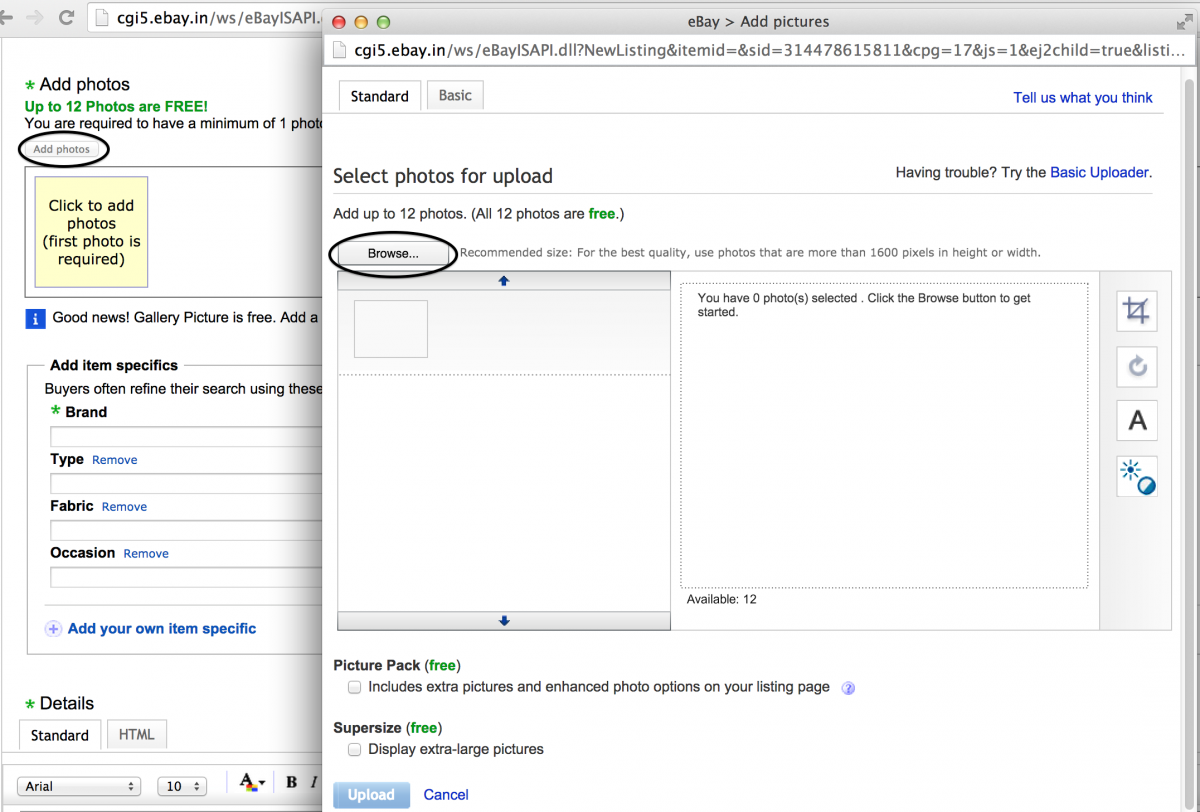Screen dimensions: 1200x812
Task: Open the brightness and contrast tool
Action: click(1137, 476)
